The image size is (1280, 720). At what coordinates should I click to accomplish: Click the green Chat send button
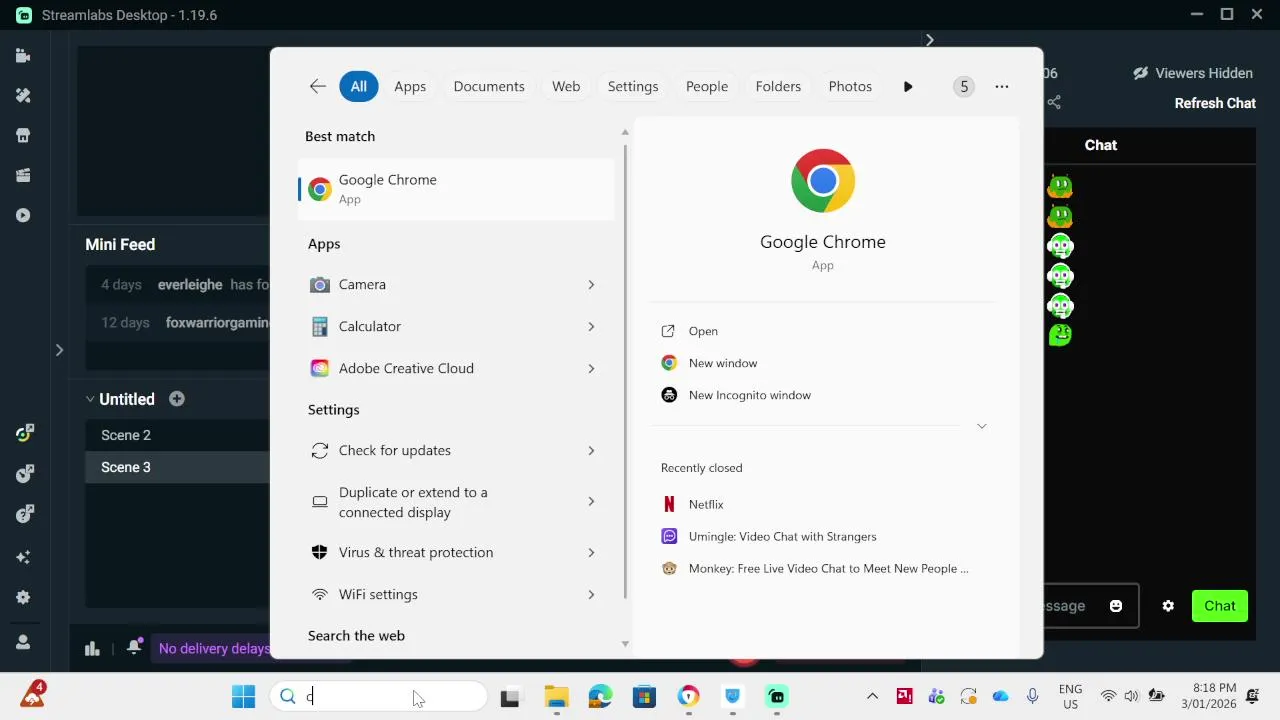pos(1220,606)
